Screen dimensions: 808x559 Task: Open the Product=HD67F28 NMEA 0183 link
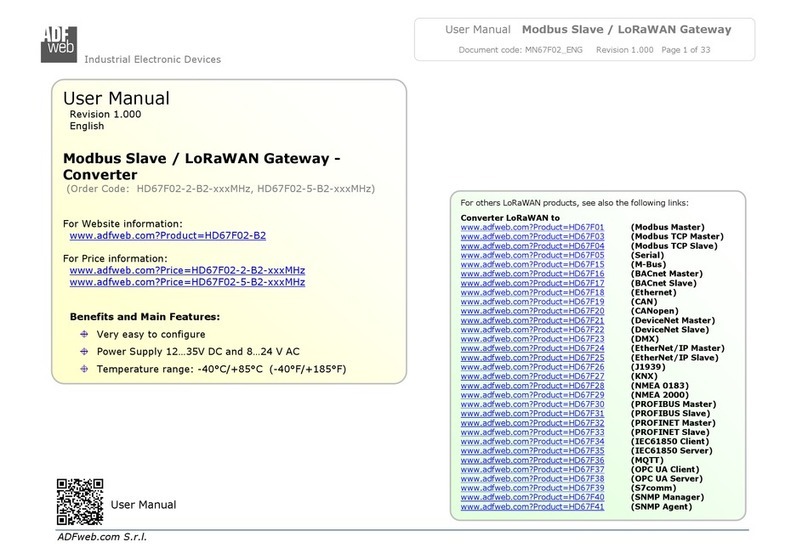click(x=532, y=385)
